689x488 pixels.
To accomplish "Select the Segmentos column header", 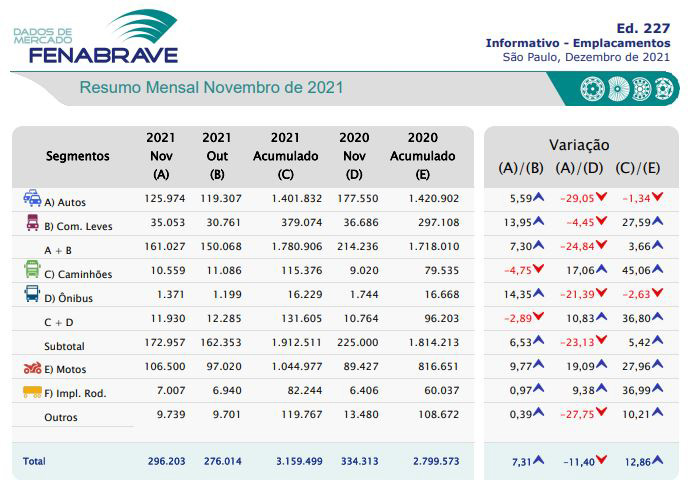I will (x=78, y=157).
